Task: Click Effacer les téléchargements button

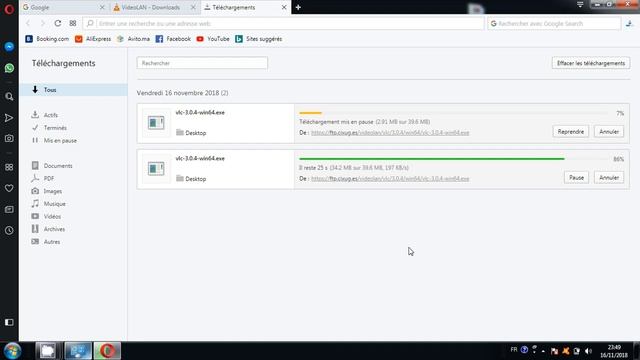Action: pyautogui.click(x=591, y=63)
